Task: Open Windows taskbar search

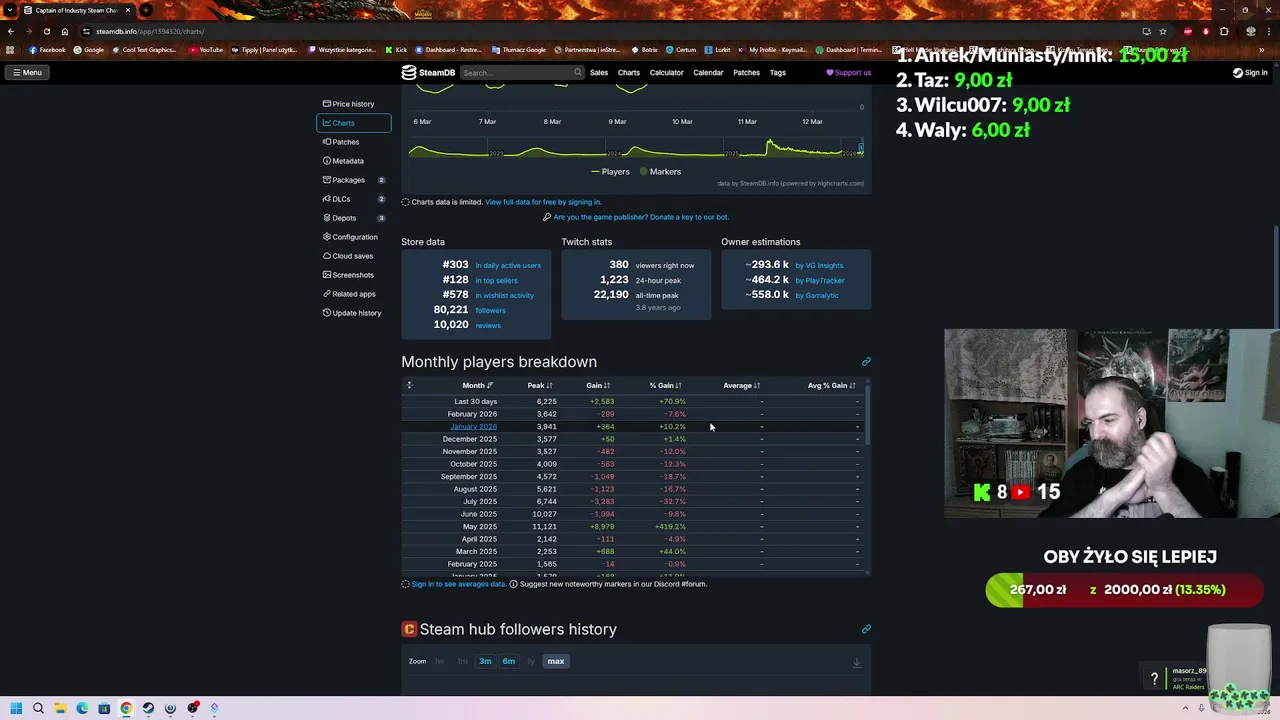Action: (x=38, y=708)
